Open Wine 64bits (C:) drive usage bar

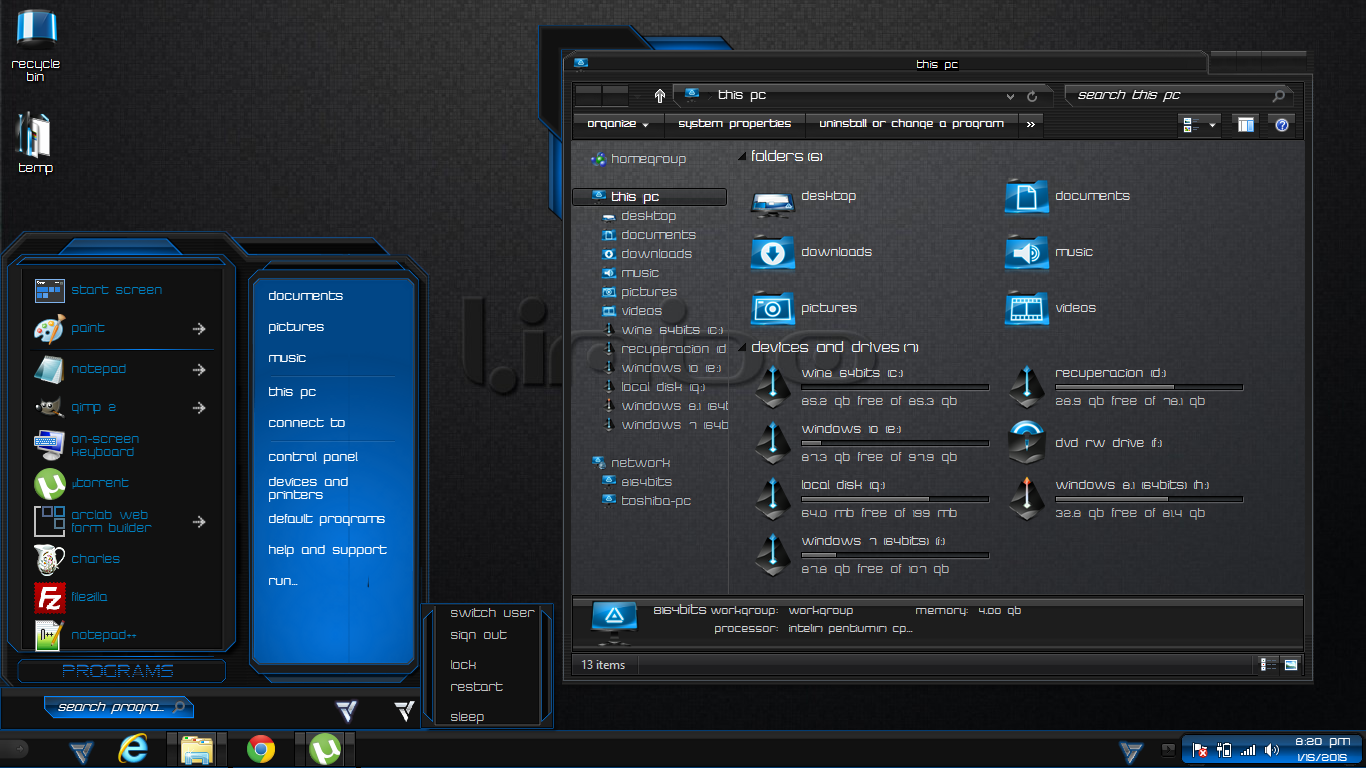(895, 387)
